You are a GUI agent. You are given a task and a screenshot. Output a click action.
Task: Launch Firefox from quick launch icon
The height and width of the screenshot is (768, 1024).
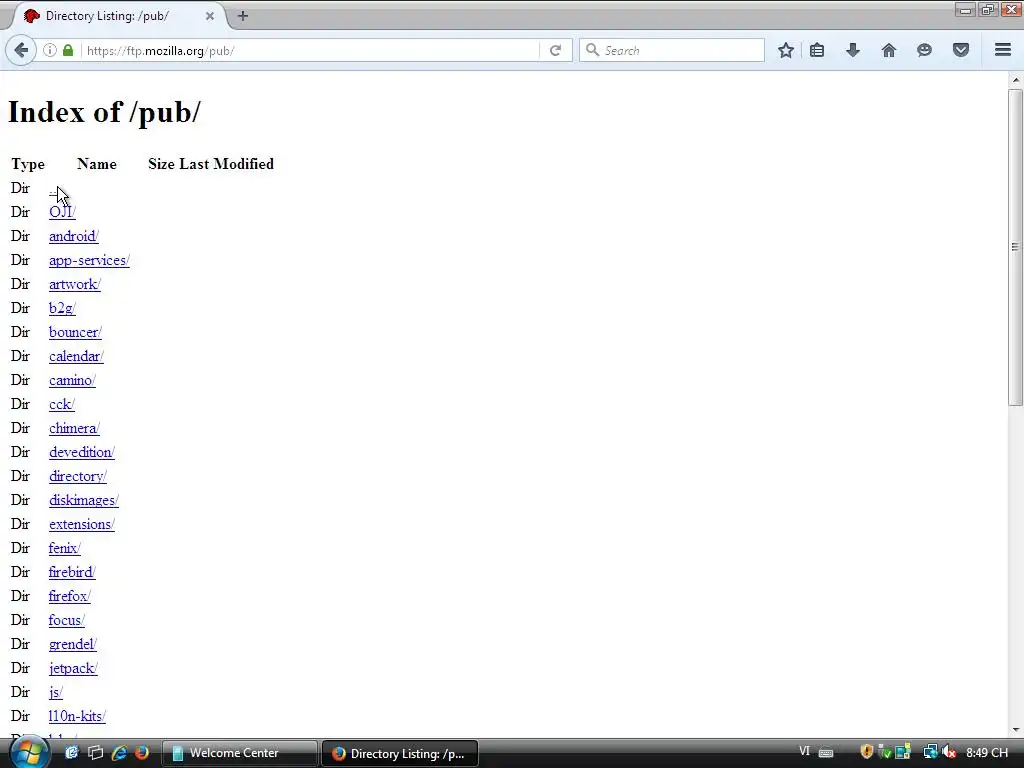pyautogui.click(x=142, y=753)
